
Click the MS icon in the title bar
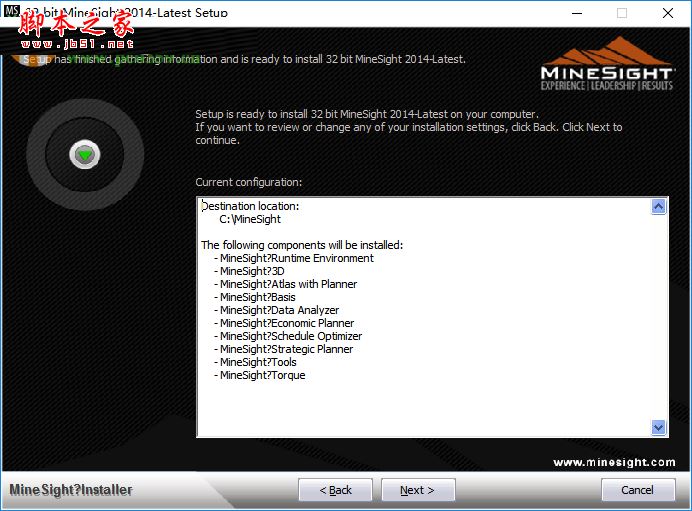coord(11,11)
